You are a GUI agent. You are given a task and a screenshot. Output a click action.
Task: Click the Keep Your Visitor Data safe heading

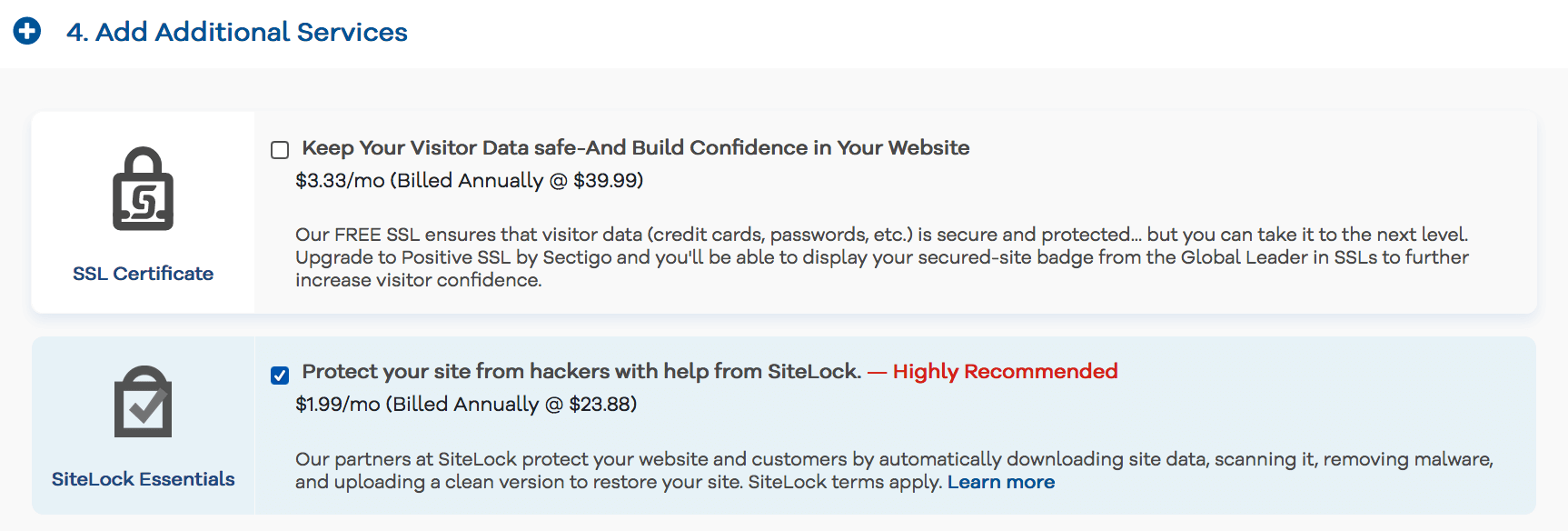coord(636,147)
